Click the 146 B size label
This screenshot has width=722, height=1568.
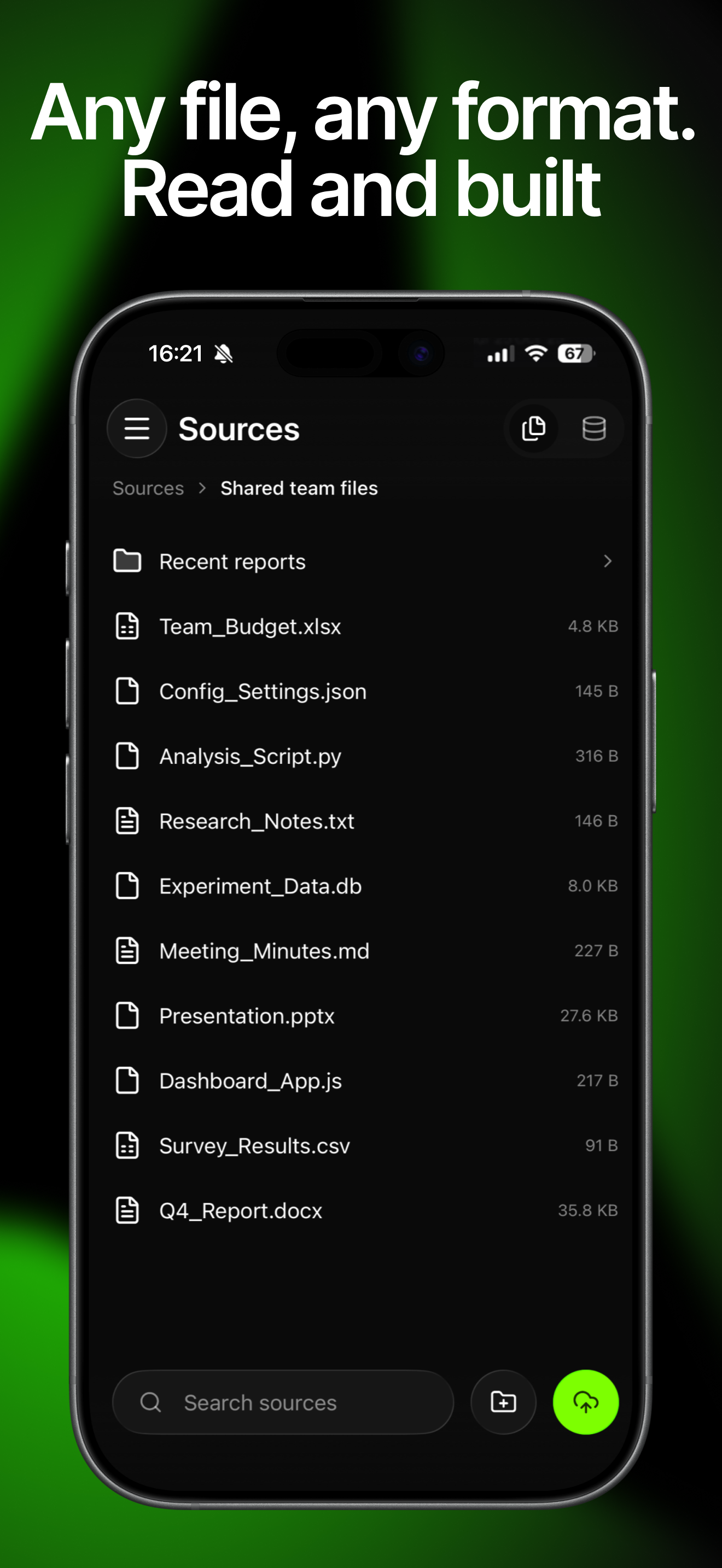pyautogui.click(x=597, y=821)
